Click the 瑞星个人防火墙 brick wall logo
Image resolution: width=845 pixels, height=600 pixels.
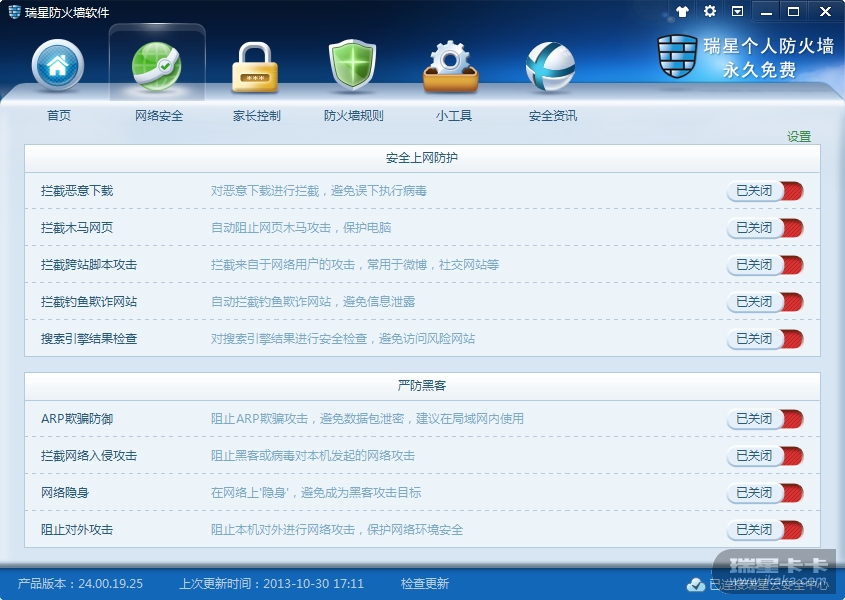[x=677, y=56]
